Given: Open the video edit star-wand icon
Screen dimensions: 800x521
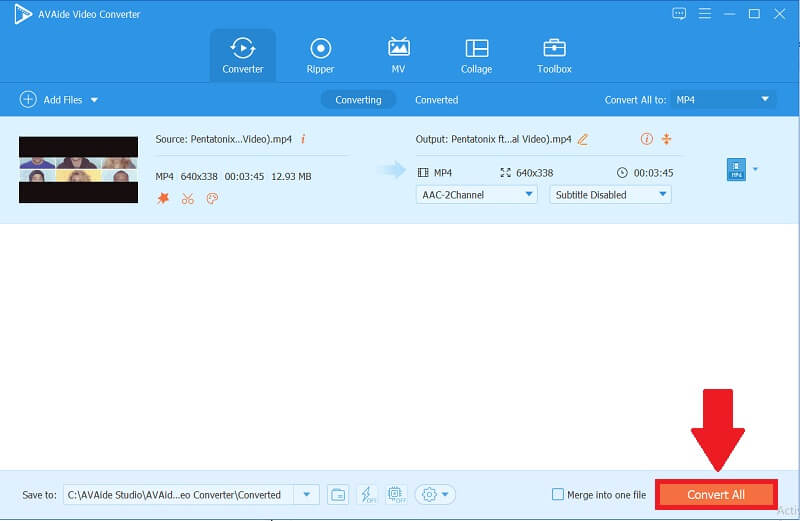Looking at the screenshot, I should tap(163, 198).
